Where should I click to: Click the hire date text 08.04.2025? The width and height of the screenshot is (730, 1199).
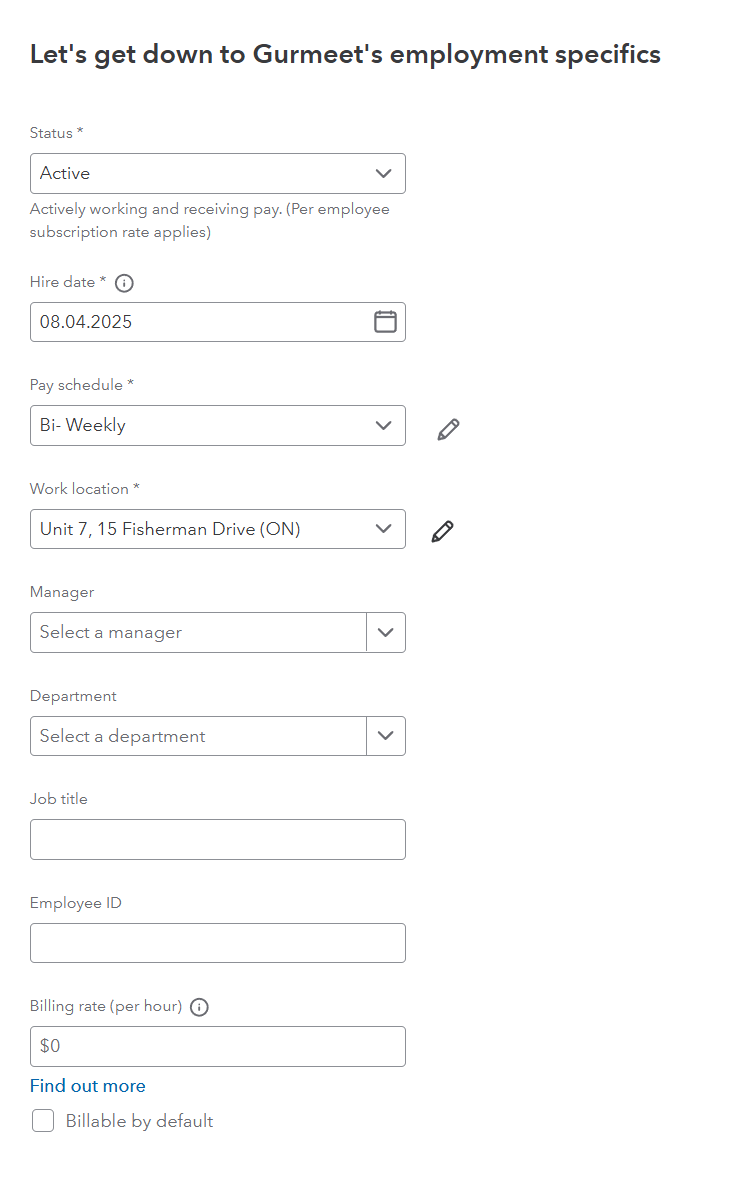click(x=87, y=322)
